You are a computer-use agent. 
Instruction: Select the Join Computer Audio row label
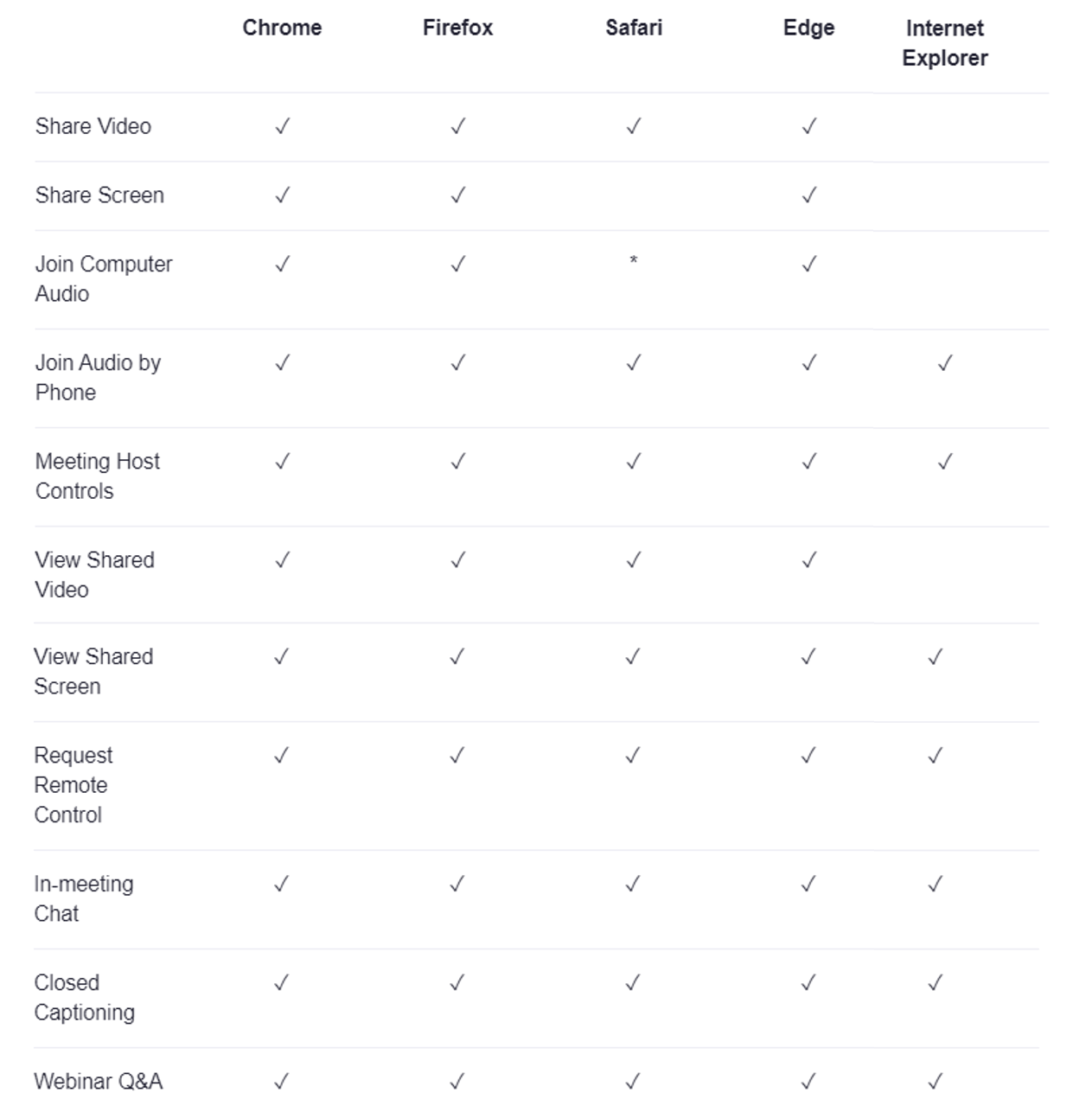pos(103,278)
